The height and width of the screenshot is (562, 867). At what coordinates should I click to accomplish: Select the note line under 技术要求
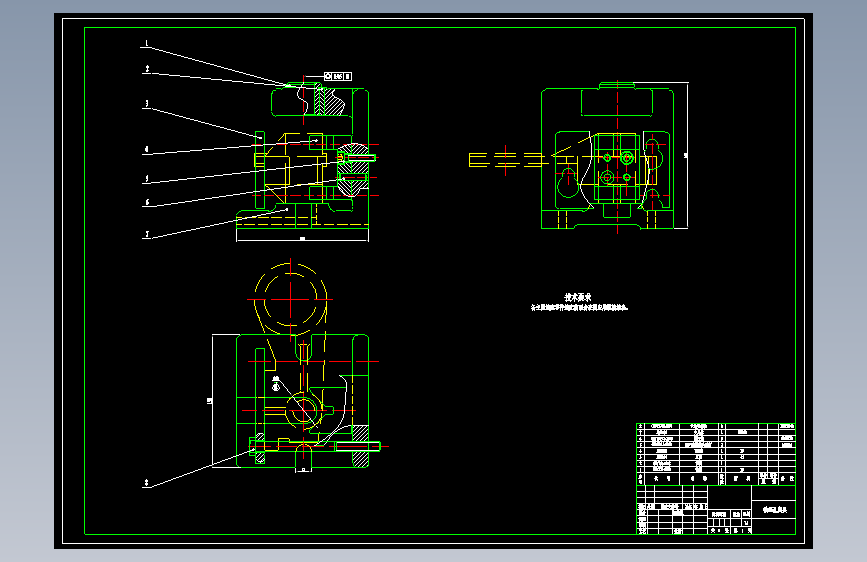[579, 308]
